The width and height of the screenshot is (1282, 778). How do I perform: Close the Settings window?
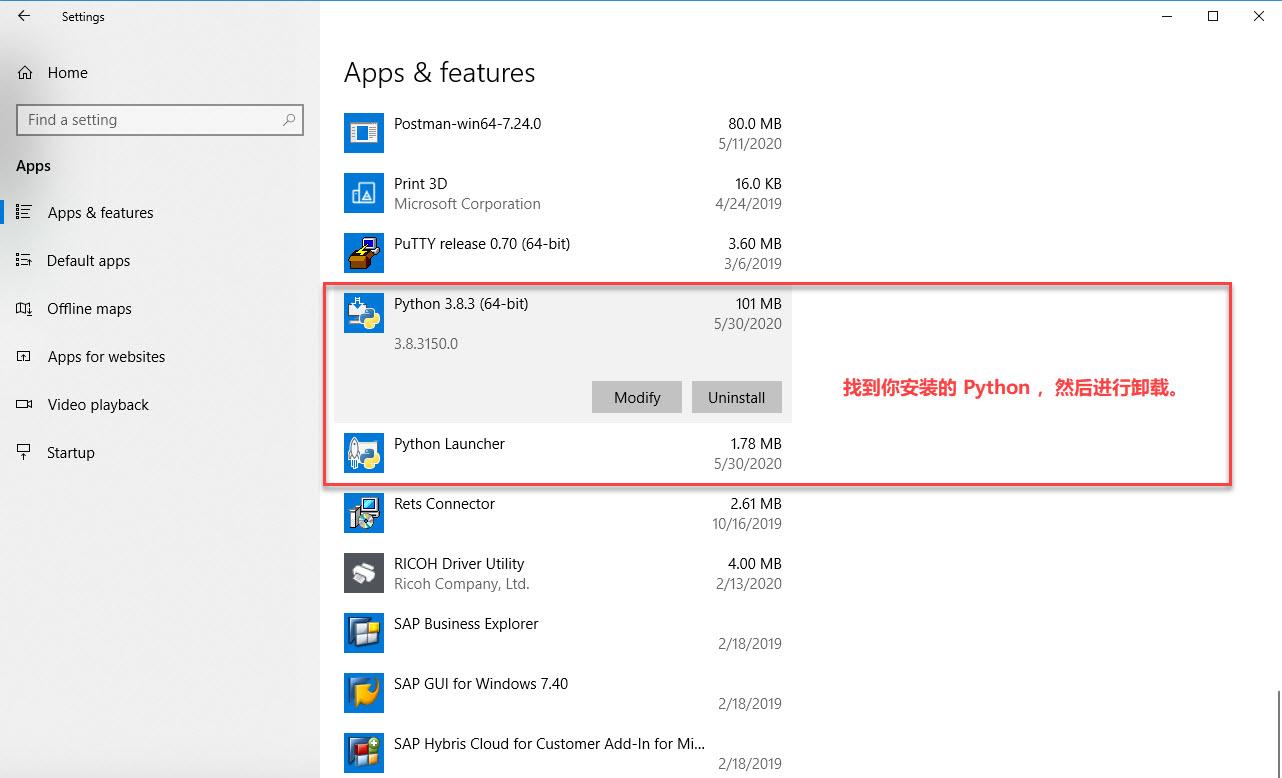pos(1259,16)
